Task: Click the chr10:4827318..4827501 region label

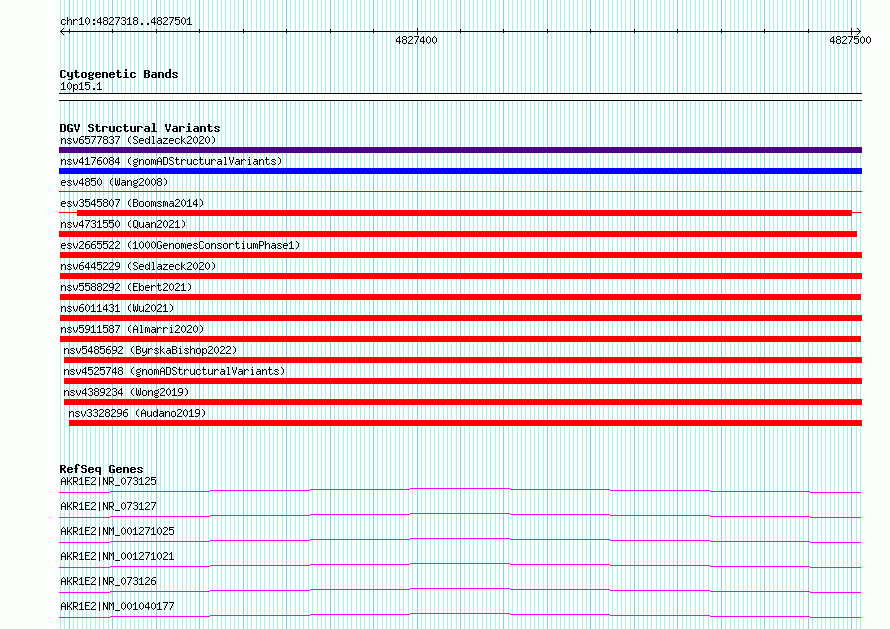Action: (x=126, y=22)
